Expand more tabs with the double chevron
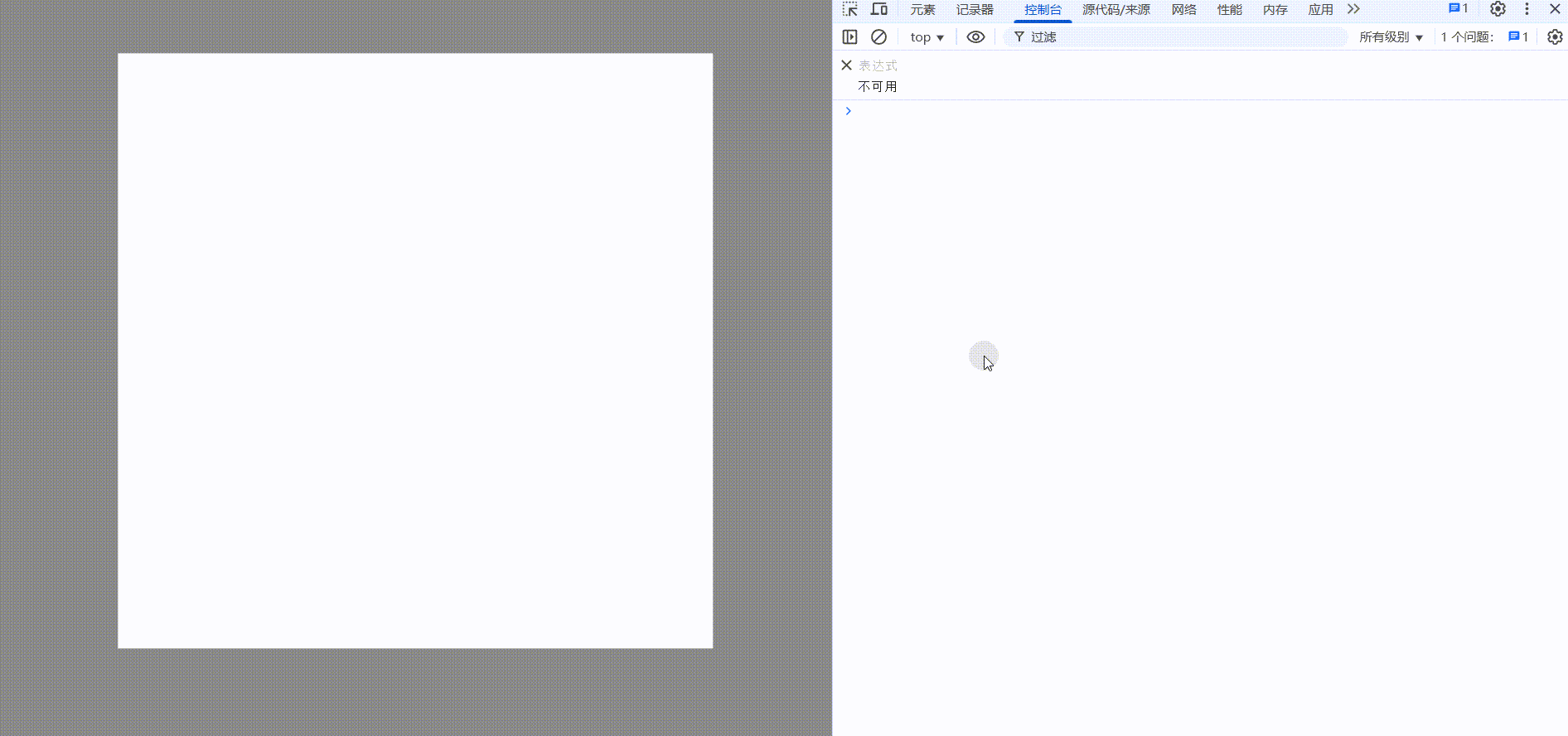This screenshot has width=1568, height=736. [x=1353, y=9]
